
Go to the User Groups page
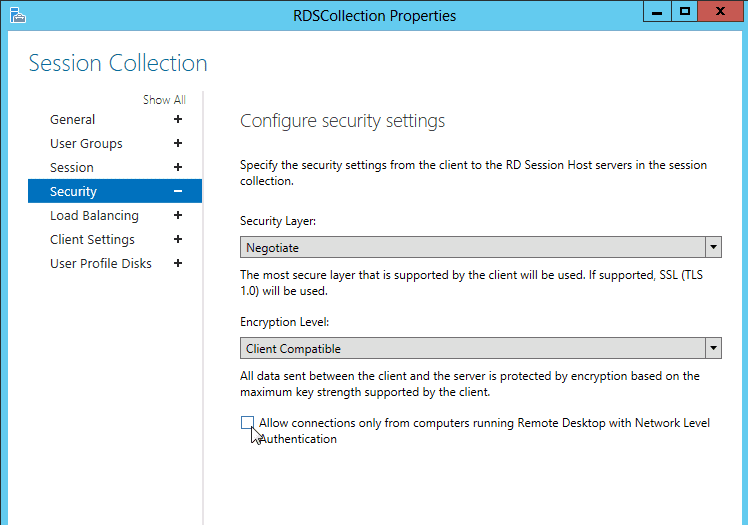86,143
